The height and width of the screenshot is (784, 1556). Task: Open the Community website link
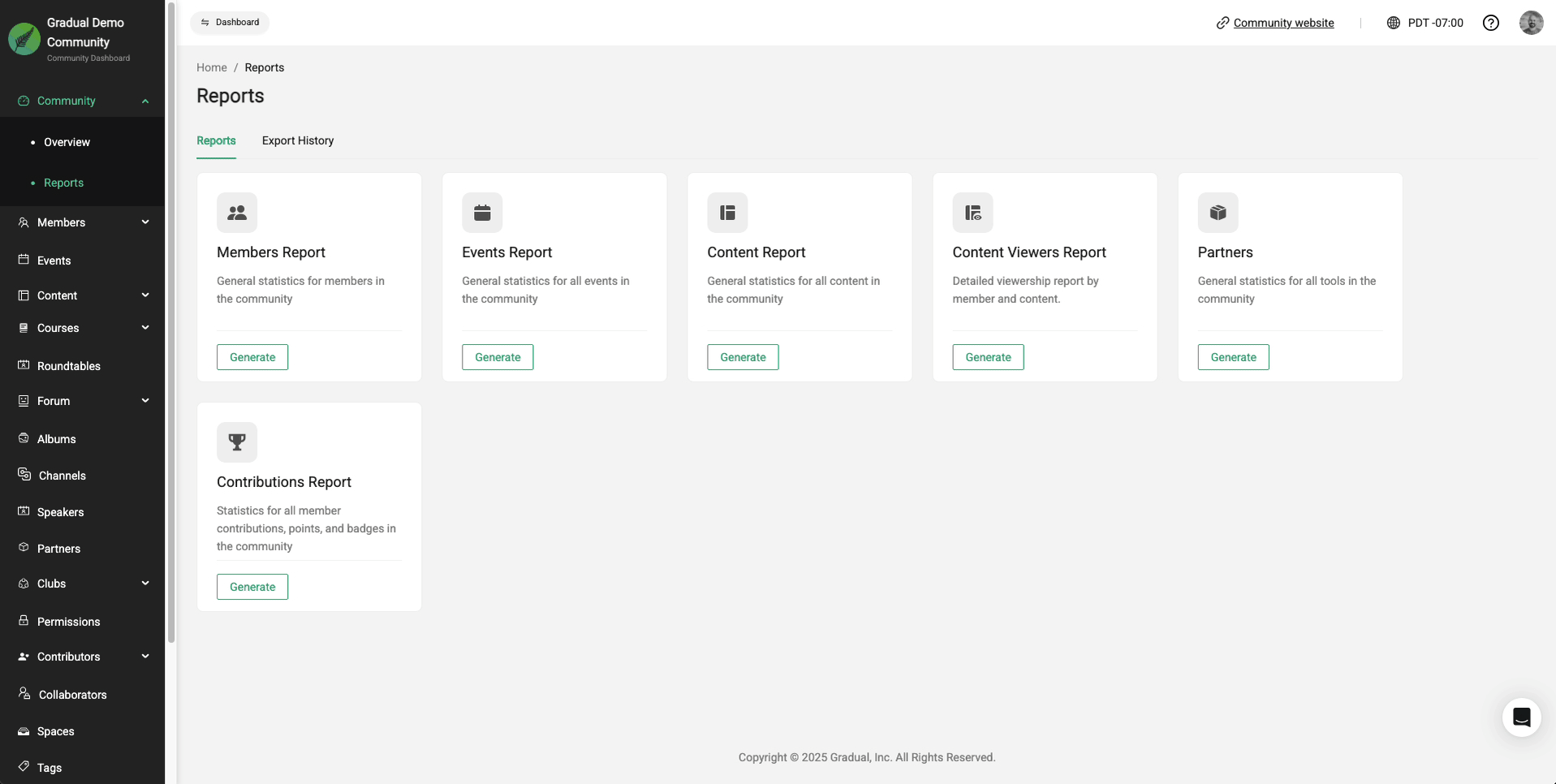pyautogui.click(x=1283, y=23)
